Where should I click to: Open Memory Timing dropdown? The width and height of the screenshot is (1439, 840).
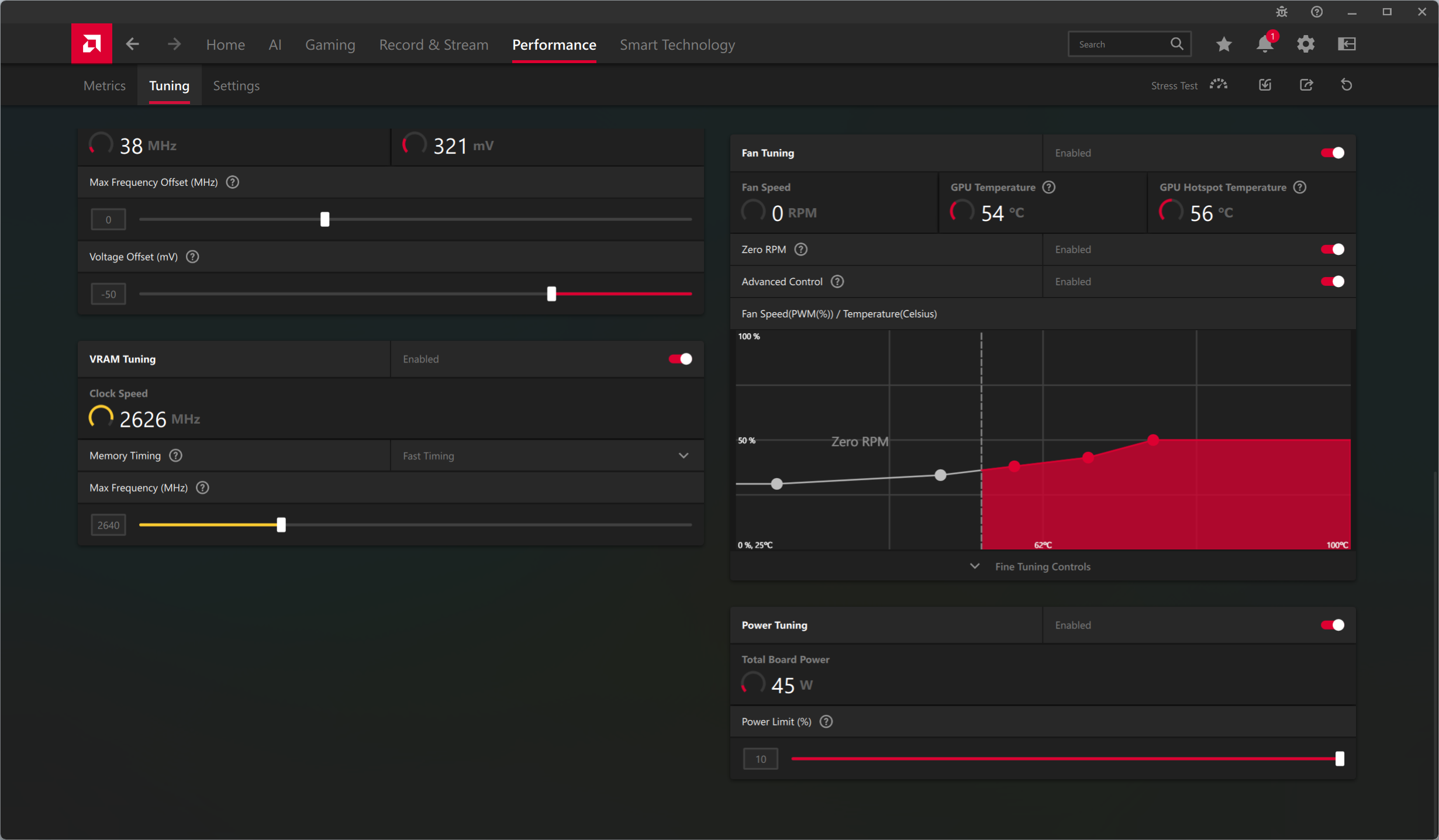click(x=683, y=456)
